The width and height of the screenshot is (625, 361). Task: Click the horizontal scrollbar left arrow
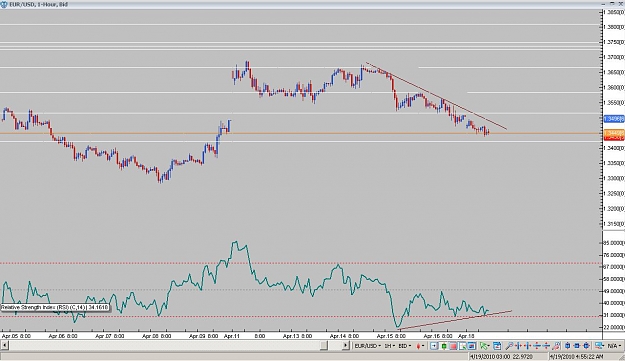[x=4, y=345]
